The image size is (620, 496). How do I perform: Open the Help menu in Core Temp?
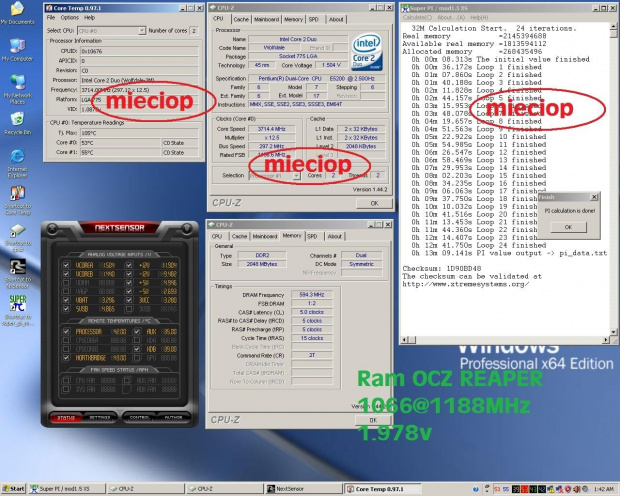(89, 17)
